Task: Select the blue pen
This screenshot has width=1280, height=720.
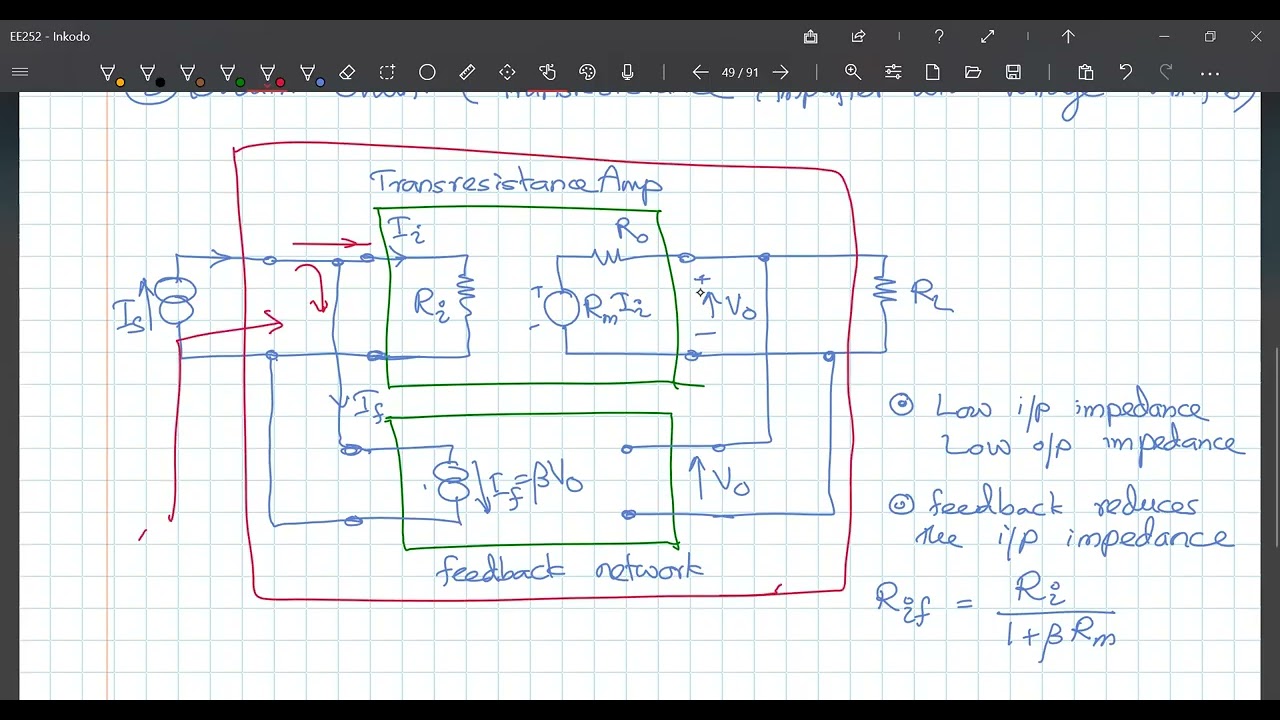Action: 309,73
